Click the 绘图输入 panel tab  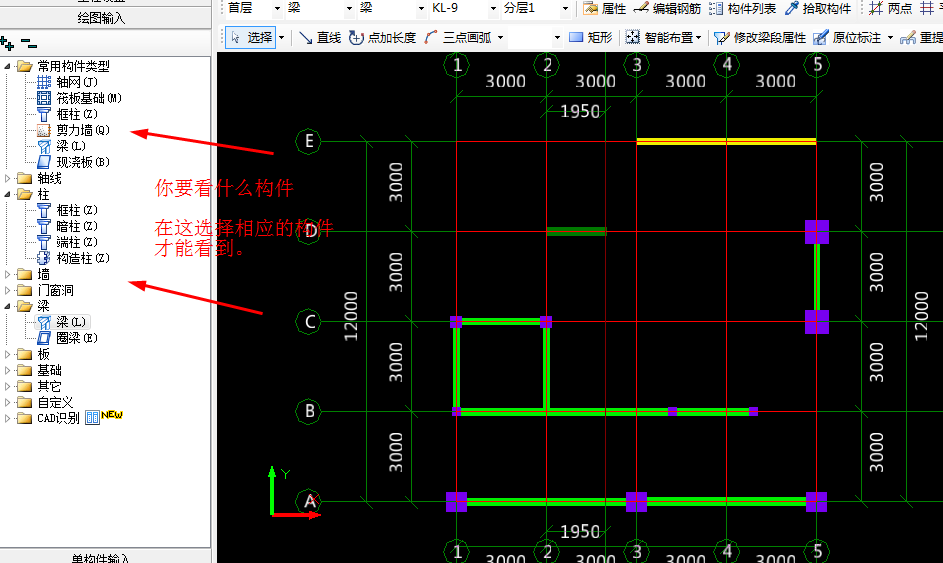101,18
